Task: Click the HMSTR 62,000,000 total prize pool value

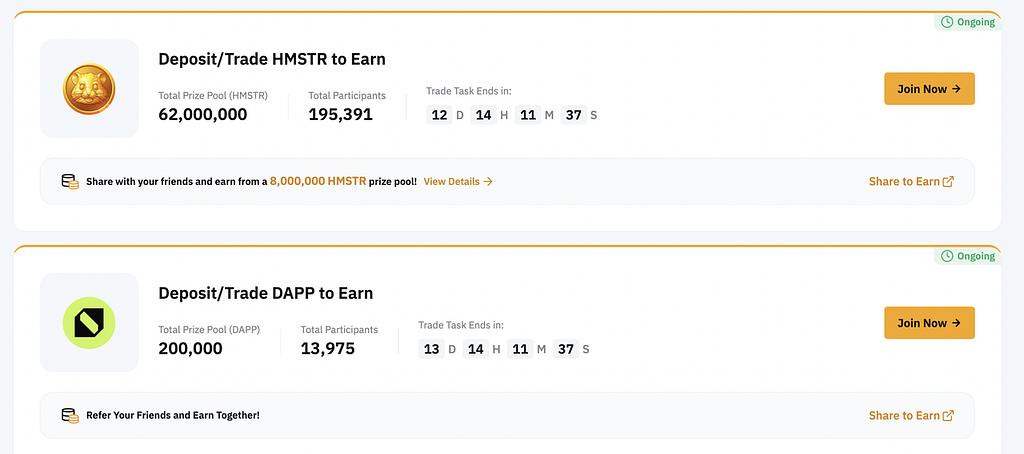Action: pos(203,114)
